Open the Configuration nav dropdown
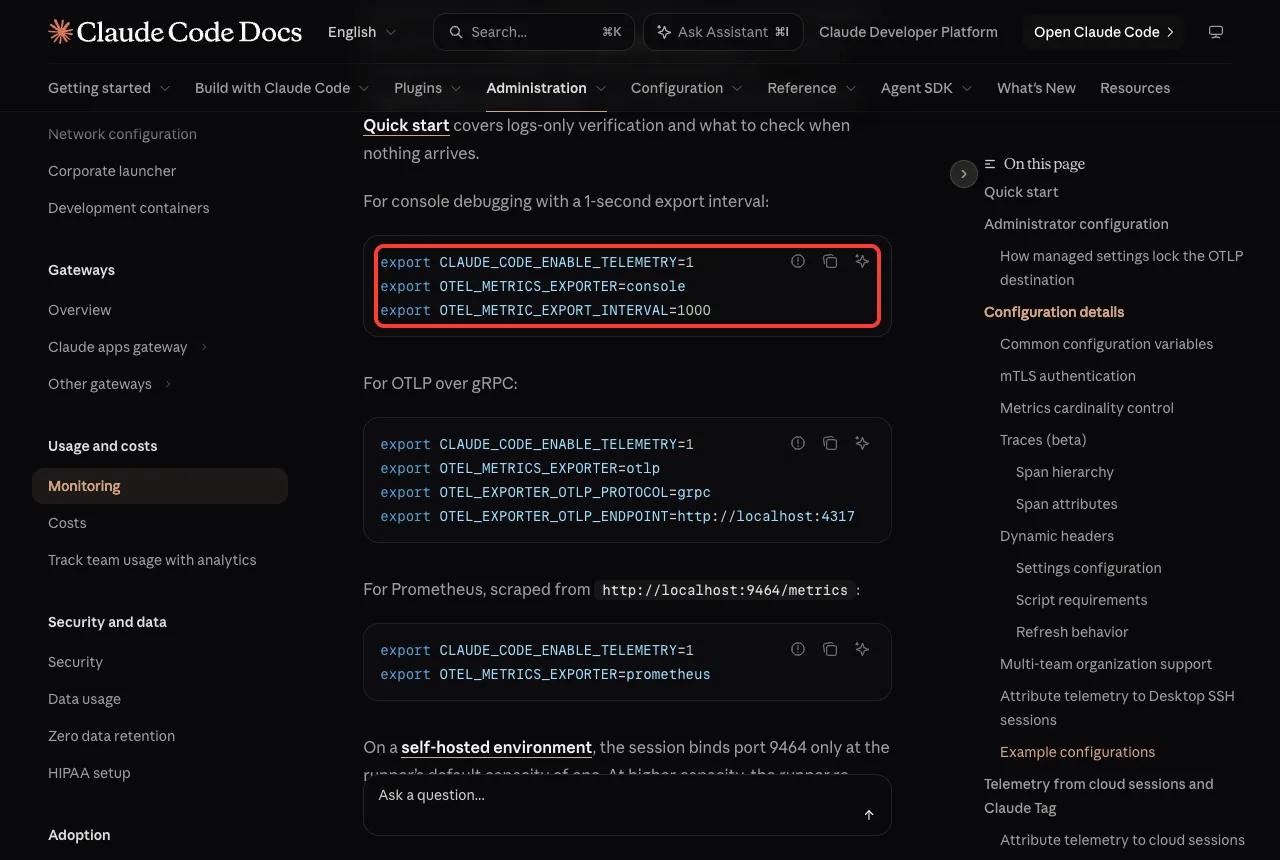1280x860 pixels. 687,88
